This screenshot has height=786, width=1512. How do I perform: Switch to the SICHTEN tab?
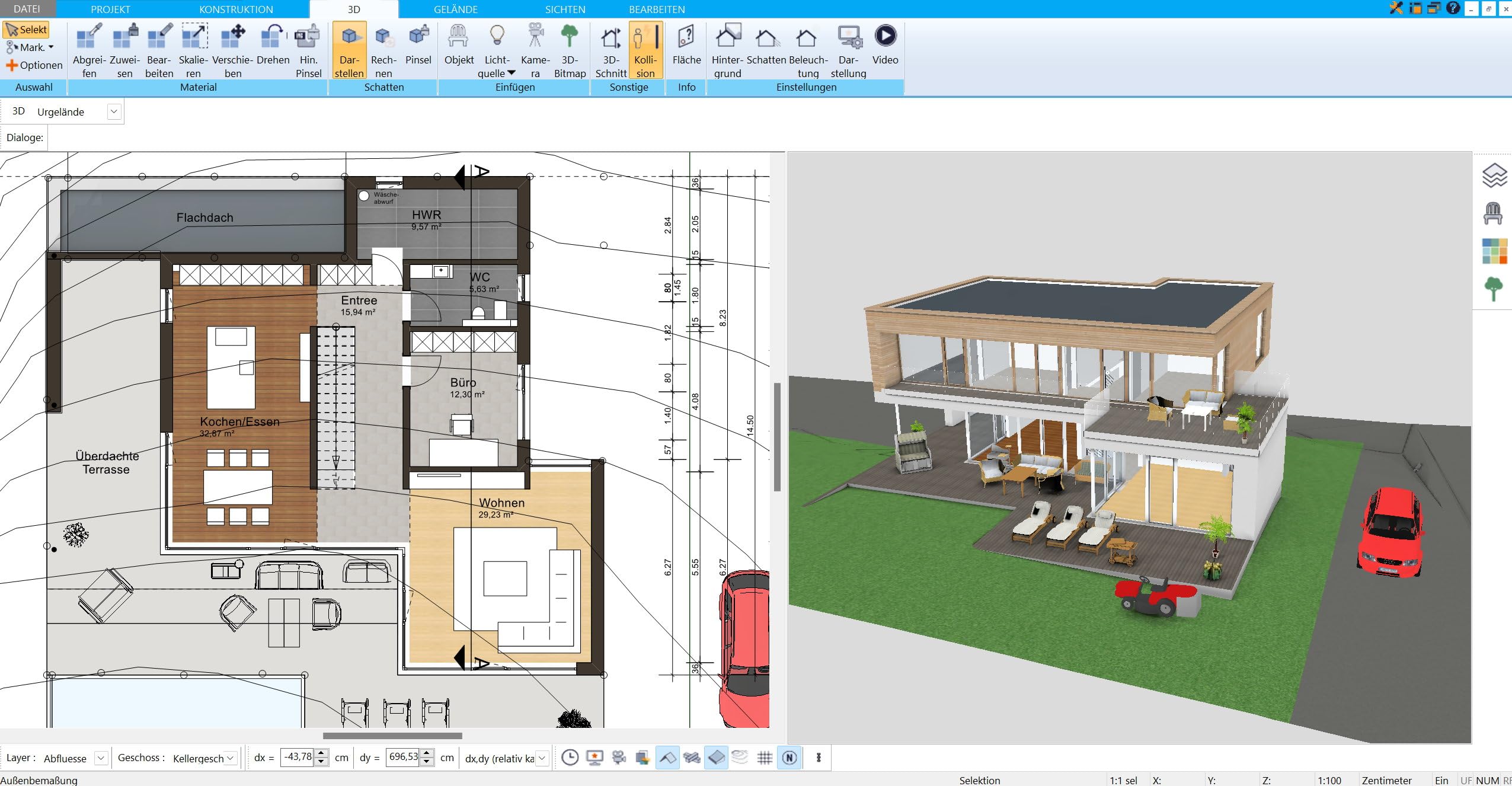pos(565,9)
